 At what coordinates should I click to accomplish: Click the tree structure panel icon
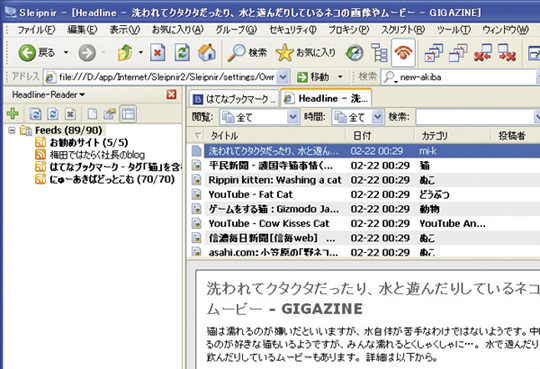[x=379, y=53]
